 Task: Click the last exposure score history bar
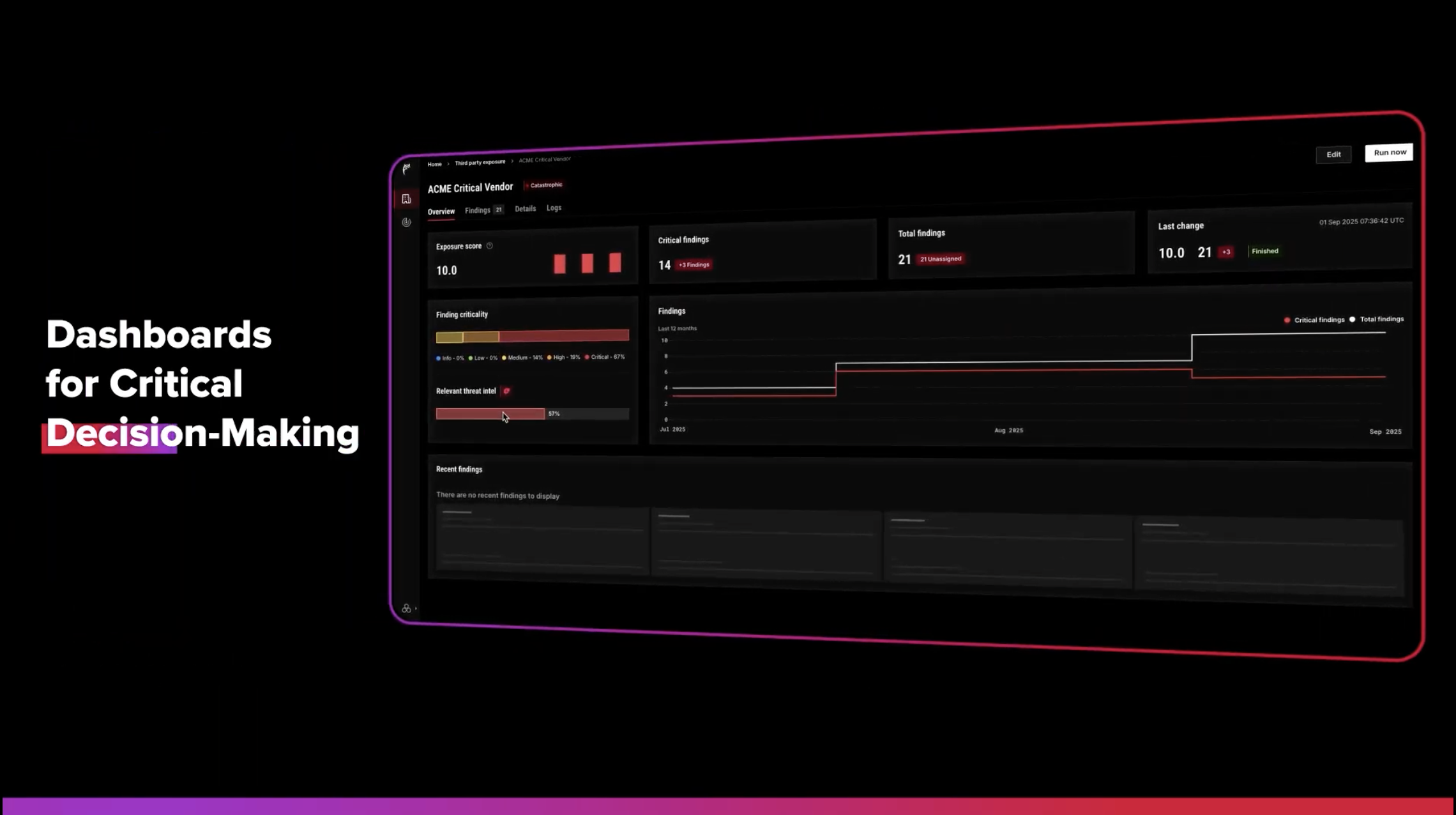click(x=615, y=263)
